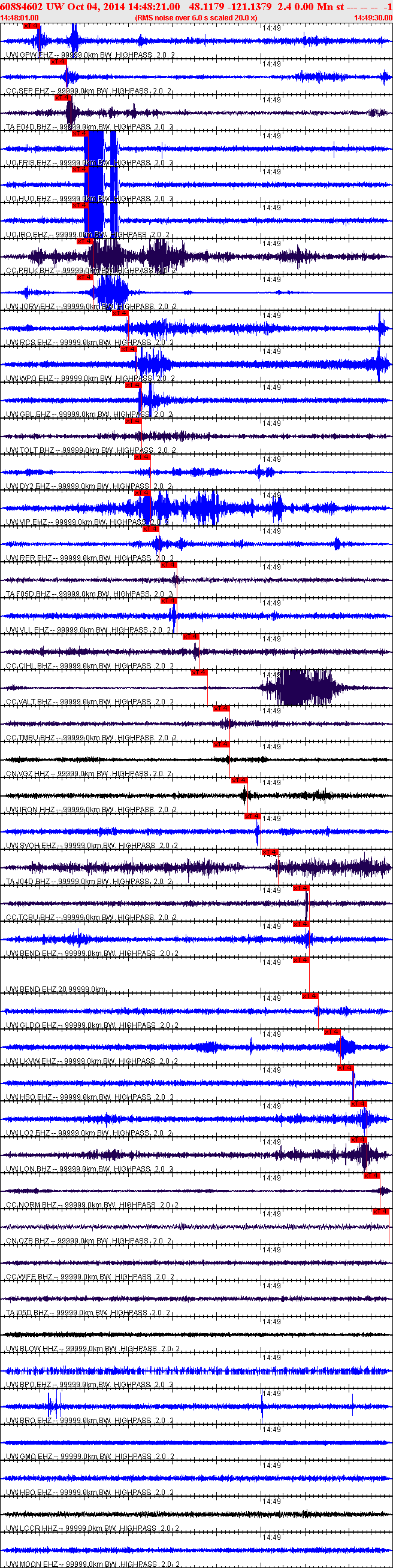This screenshot has width=393, height=1568.
Task: Select the CC.PRLK.BHZ station label
Action: [92, 271]
